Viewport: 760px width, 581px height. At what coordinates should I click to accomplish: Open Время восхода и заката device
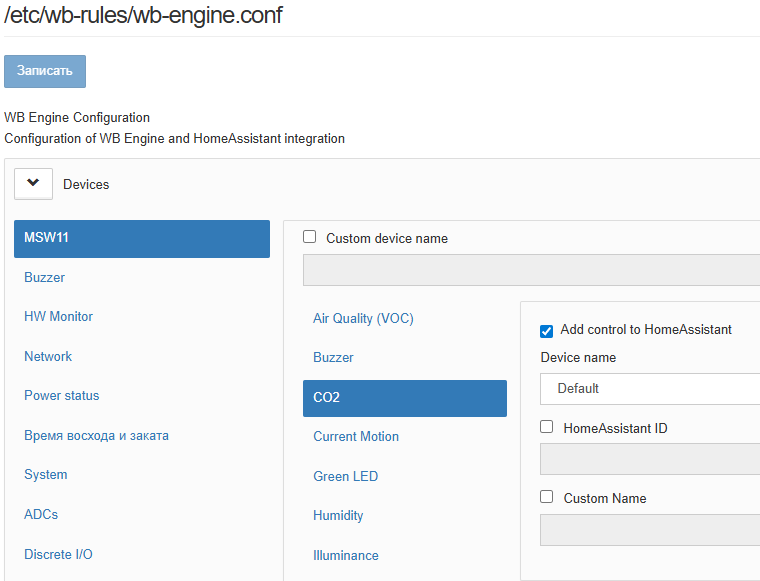(x=97, y=436)
